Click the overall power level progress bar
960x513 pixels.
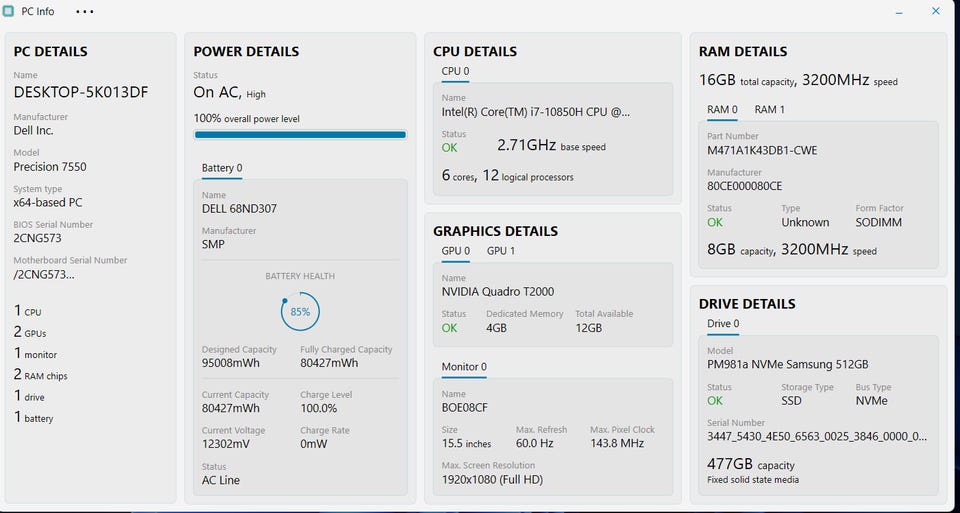pos(300,134)
